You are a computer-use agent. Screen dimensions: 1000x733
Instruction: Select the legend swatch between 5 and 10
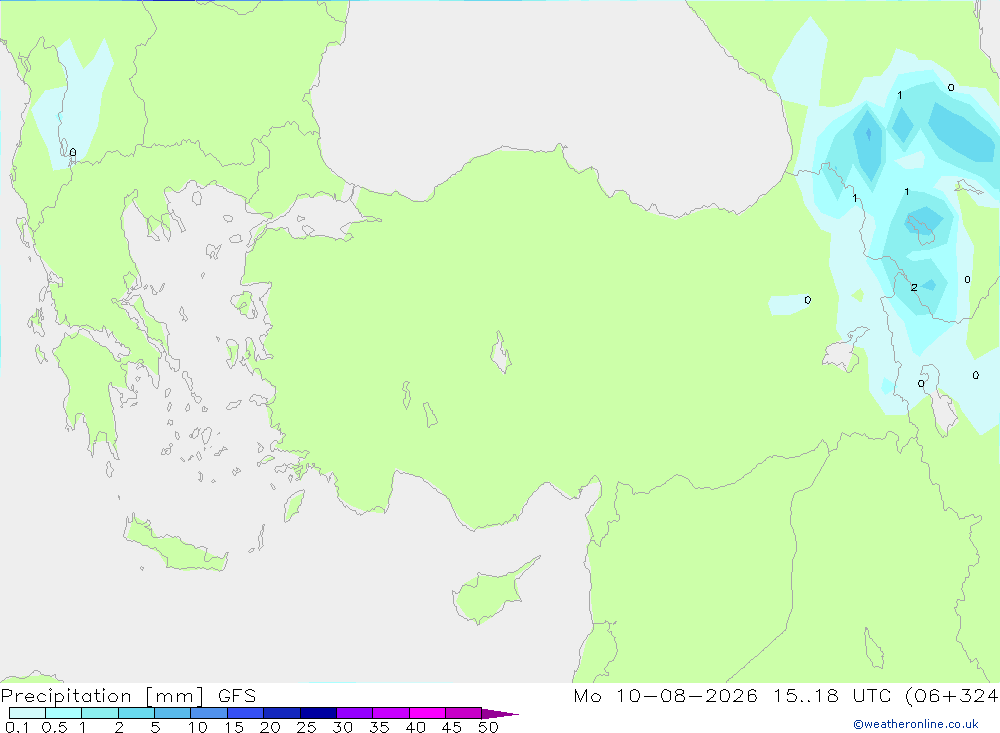coord(173,713)
